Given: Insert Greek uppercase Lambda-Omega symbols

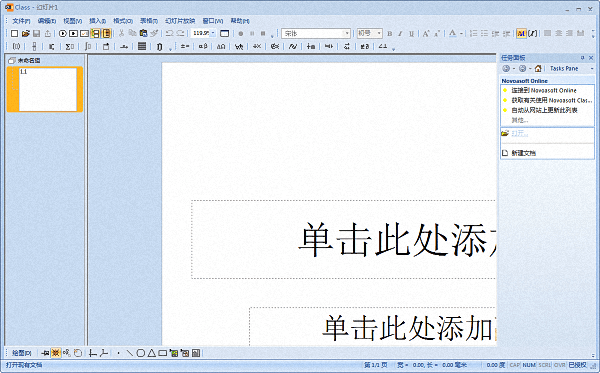Looking at the screenshot, I should tap(221, 47).
